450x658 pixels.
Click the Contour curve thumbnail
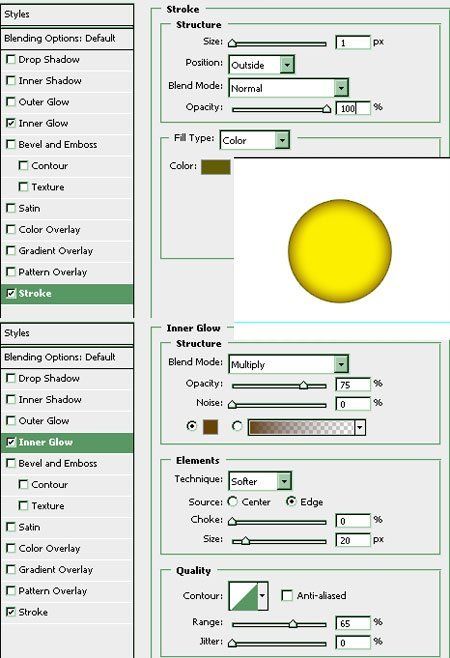point(243,595)
